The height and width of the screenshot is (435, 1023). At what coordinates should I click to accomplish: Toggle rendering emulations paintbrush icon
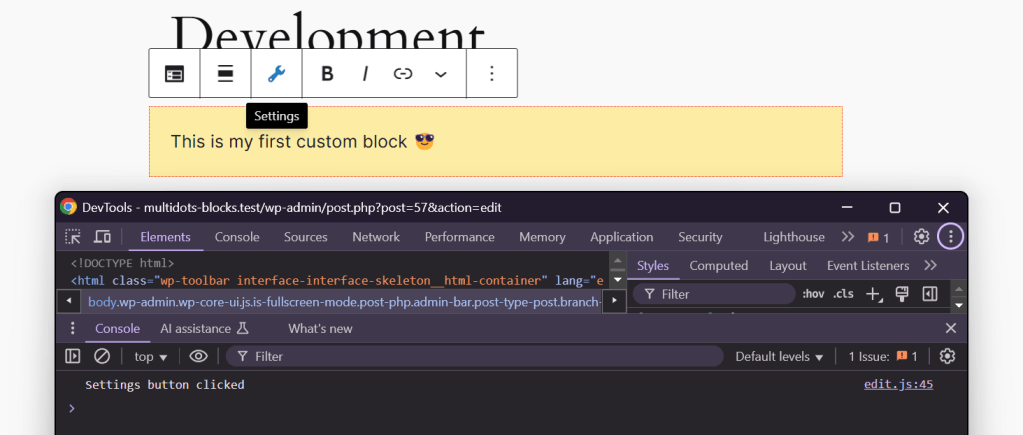pos(902,294)
